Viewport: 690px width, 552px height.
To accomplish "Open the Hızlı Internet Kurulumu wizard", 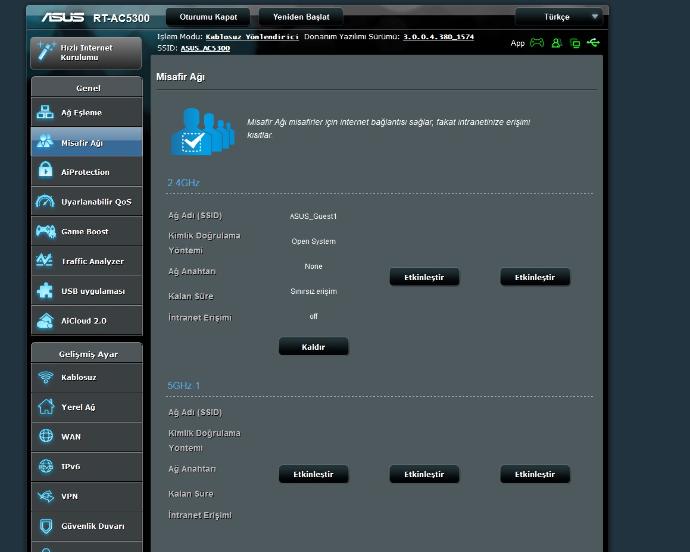I will click(86, 53).
